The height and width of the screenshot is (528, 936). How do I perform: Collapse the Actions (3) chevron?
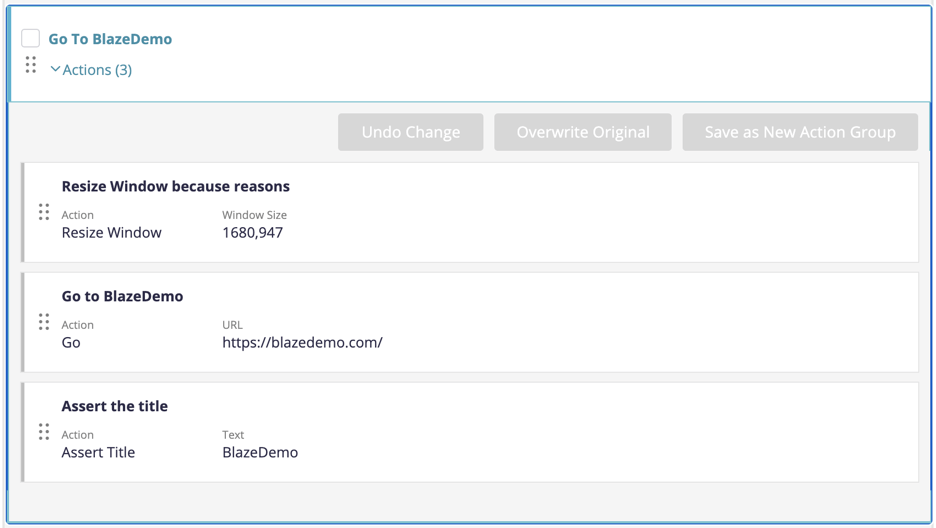point(55,69)
